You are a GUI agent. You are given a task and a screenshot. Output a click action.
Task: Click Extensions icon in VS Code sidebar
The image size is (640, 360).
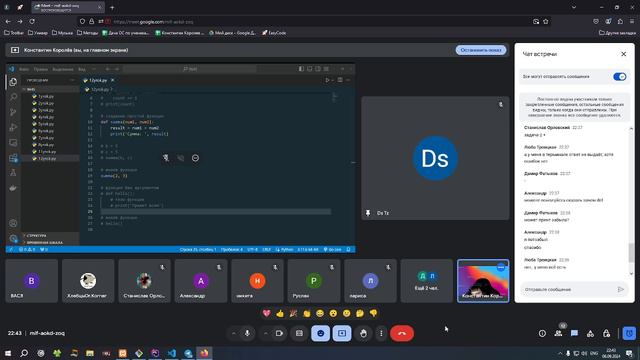(x=13, y=158)
